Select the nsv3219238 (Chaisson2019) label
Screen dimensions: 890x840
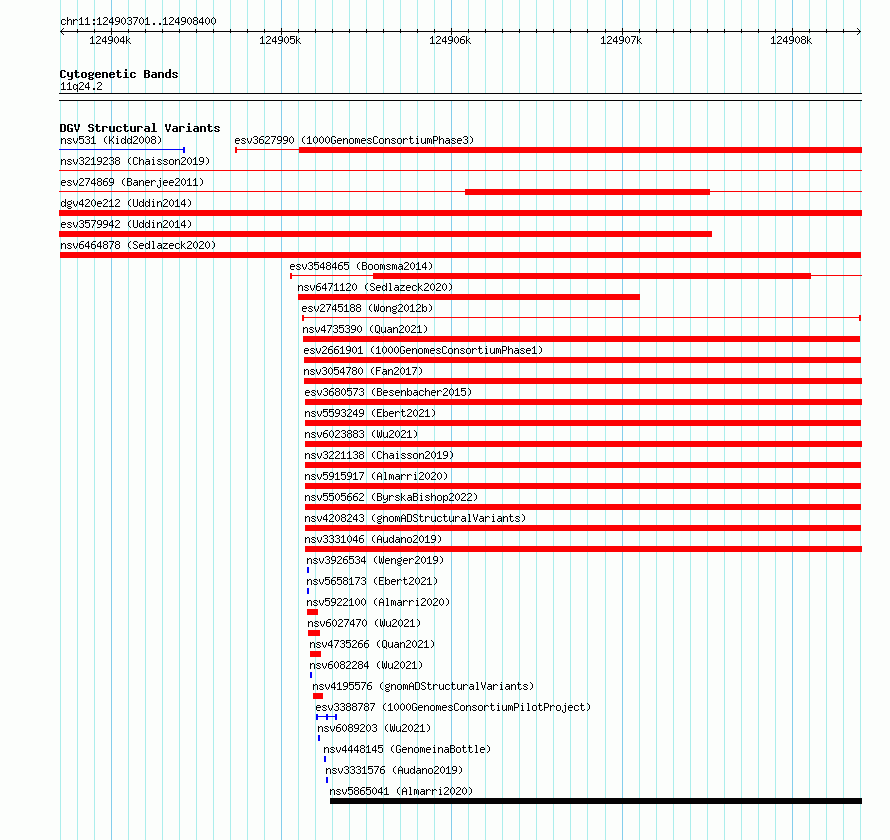[x=135, y=161]
